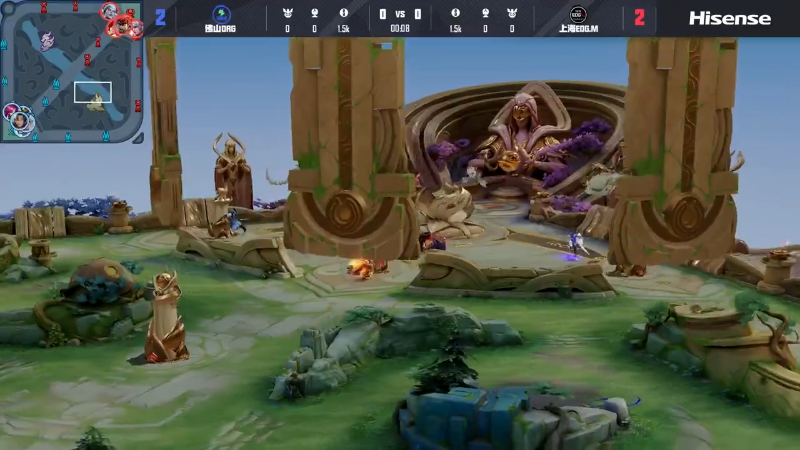Click the white camera viewport box on minimap
Image resolution: width=800 pixels, height=450 pixels.
coord(93,92)
